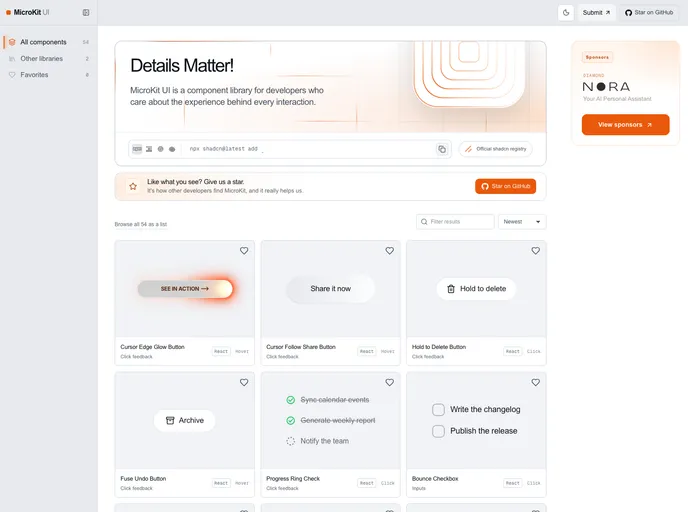The width and height of the screenshot is (688, 512).
Task: Open Browse all 54 as a list
Action: coord(141,224)
